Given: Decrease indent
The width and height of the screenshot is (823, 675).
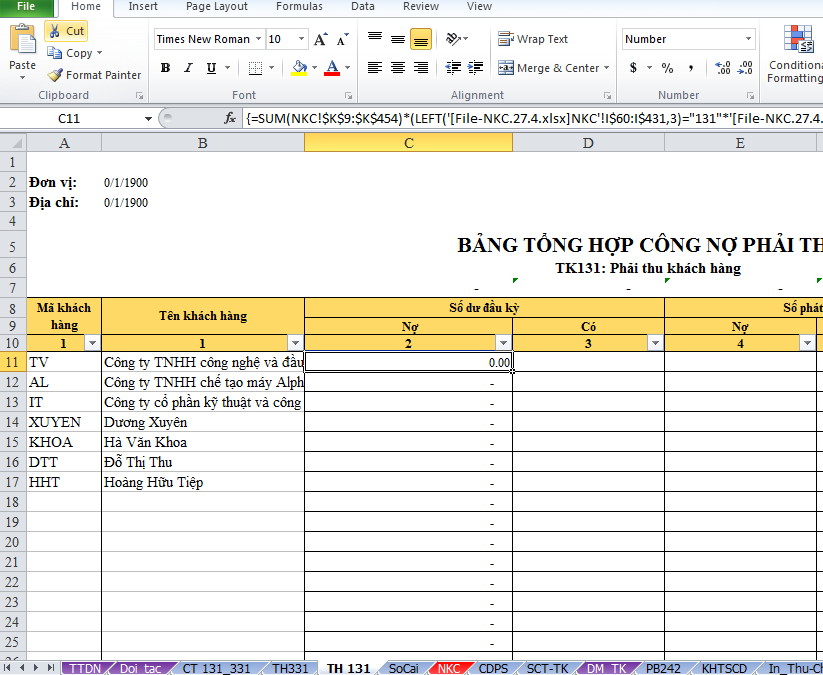Looking at the screenshot, I should point(453,68).
